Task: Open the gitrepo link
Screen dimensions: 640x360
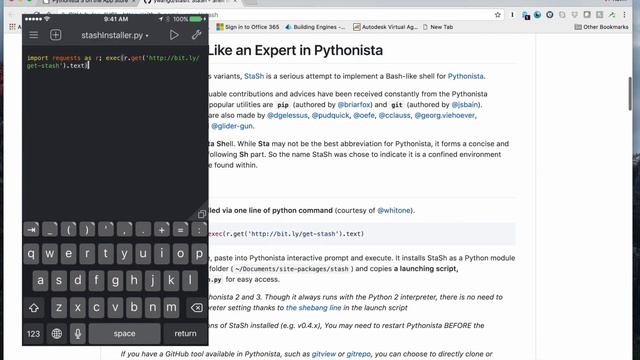Action: (358, 354)
